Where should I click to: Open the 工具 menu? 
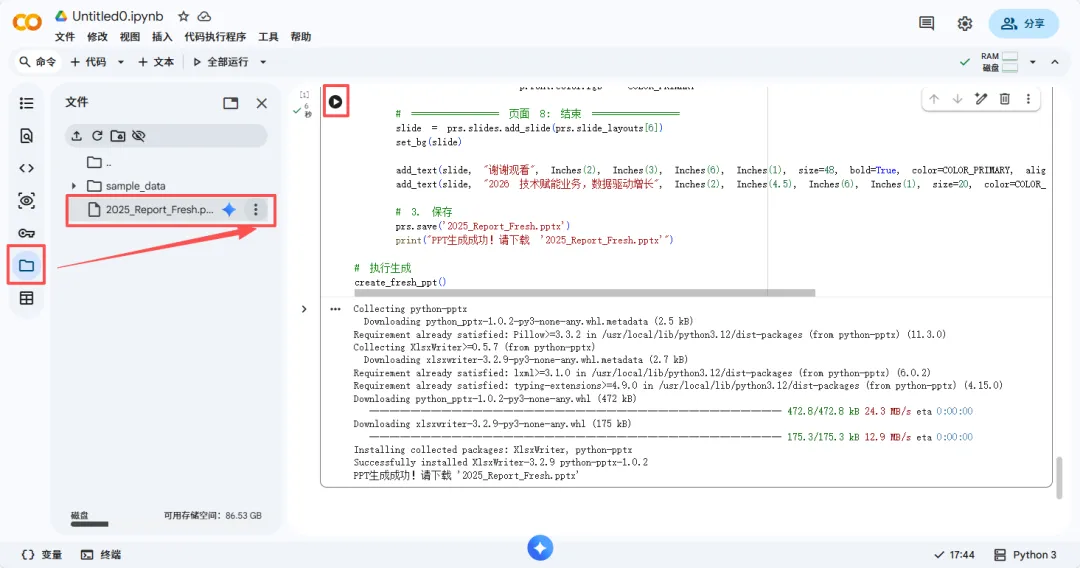(268, 37)
